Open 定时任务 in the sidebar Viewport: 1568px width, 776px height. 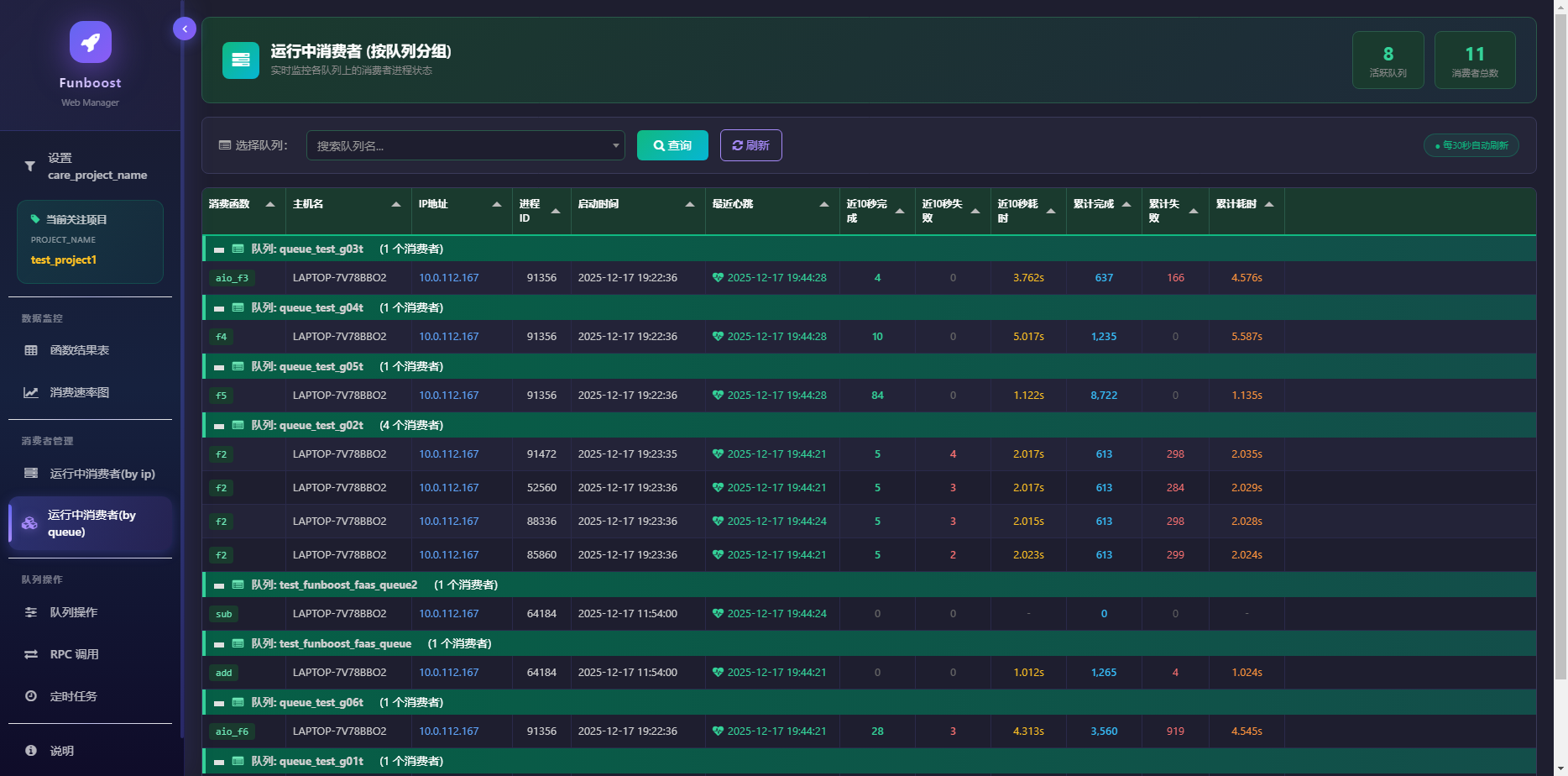coord(90,696)
